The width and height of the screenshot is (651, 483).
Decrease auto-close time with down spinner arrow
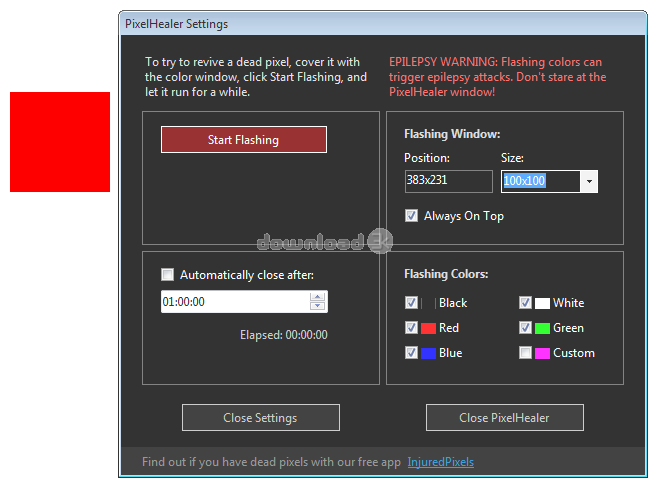point(317,306)
